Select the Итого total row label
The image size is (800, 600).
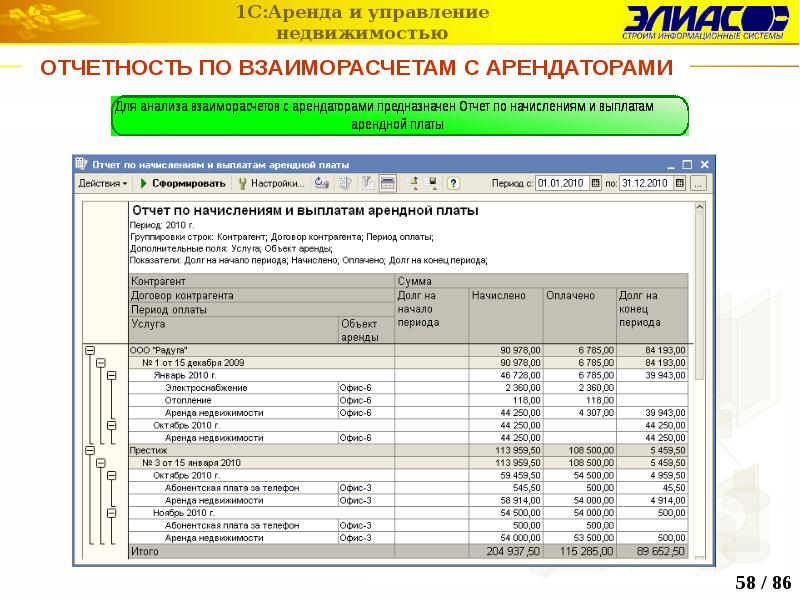click(145, 551)
